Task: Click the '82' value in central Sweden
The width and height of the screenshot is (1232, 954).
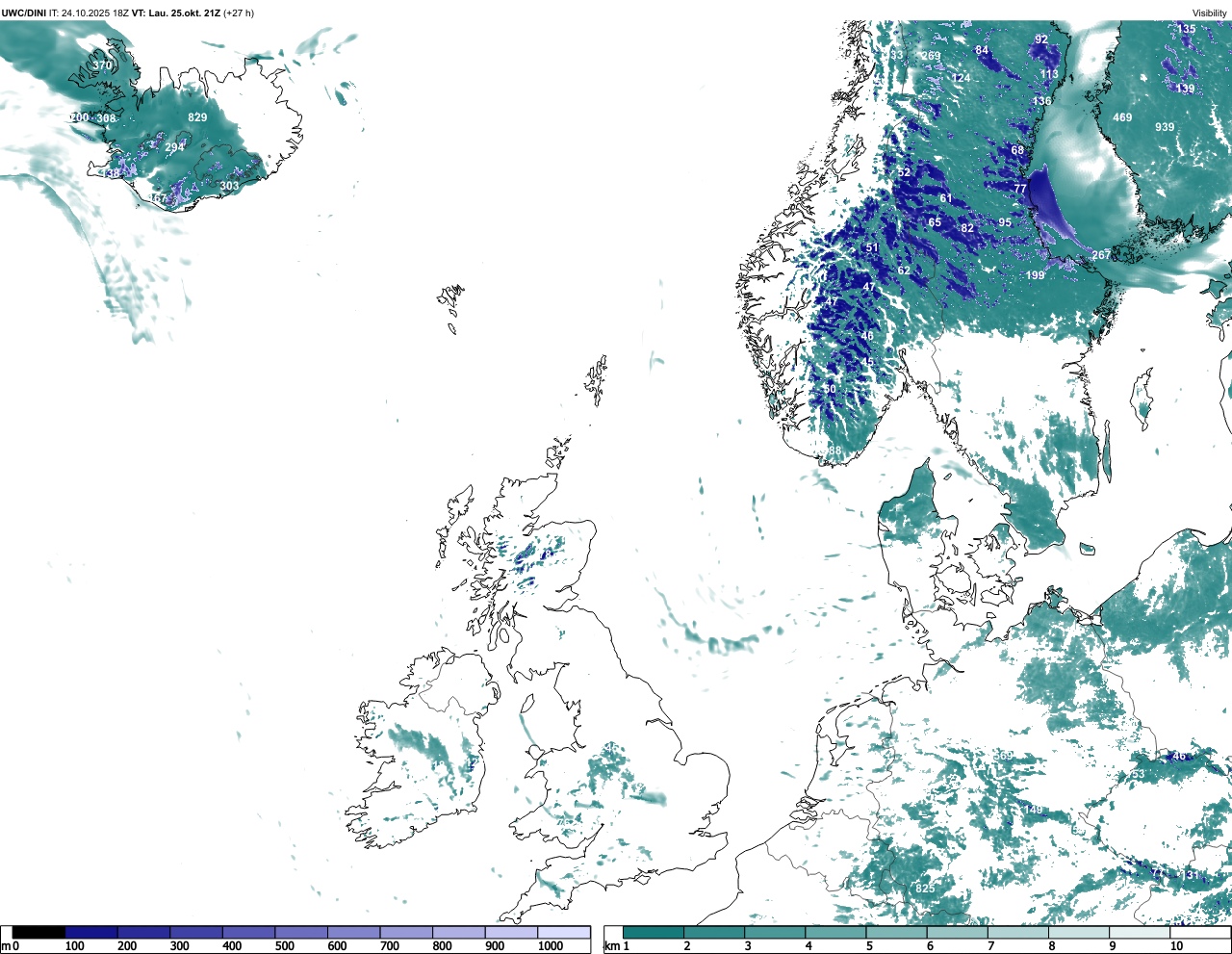Action: pos(967,228)
